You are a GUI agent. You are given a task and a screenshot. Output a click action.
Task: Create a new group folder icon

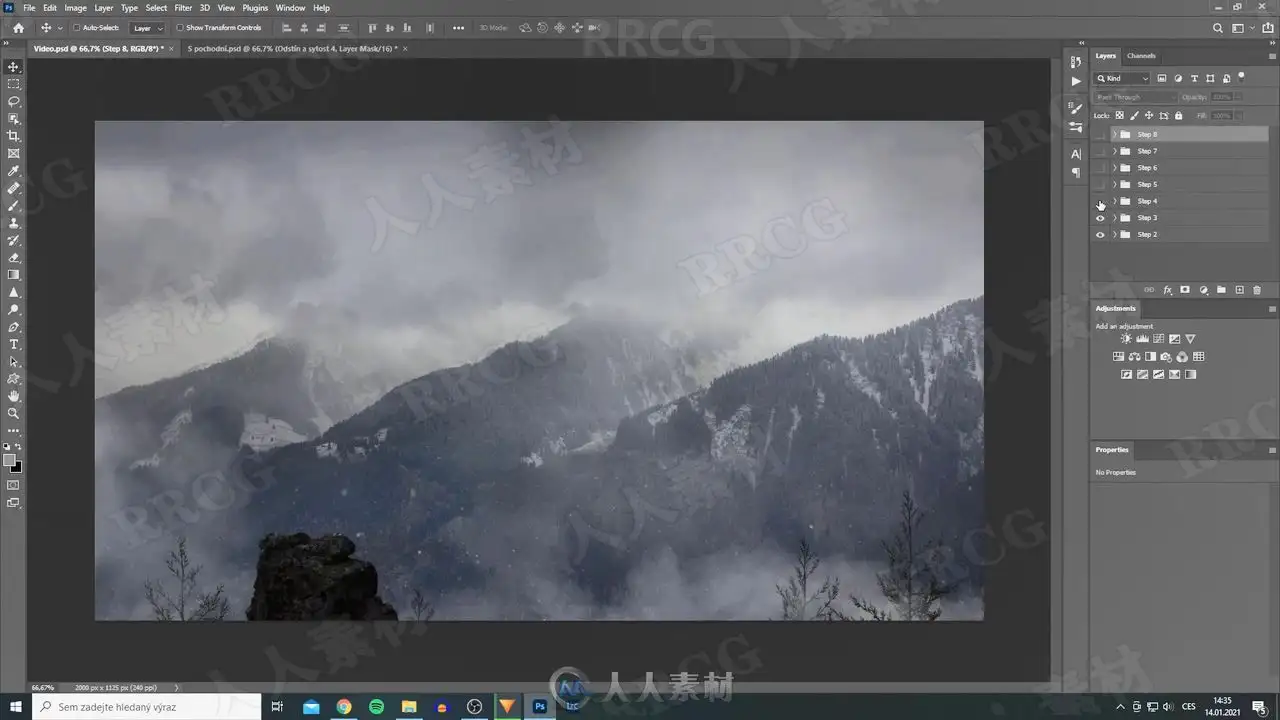(1221, 290)
